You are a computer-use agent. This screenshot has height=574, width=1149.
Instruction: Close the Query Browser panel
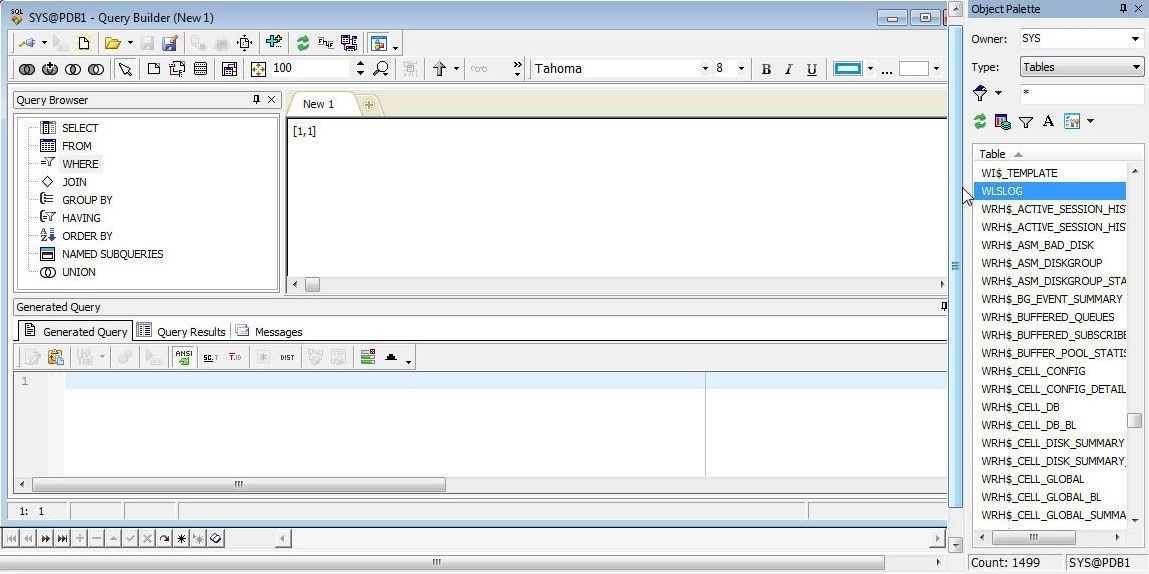pos(272,100)
